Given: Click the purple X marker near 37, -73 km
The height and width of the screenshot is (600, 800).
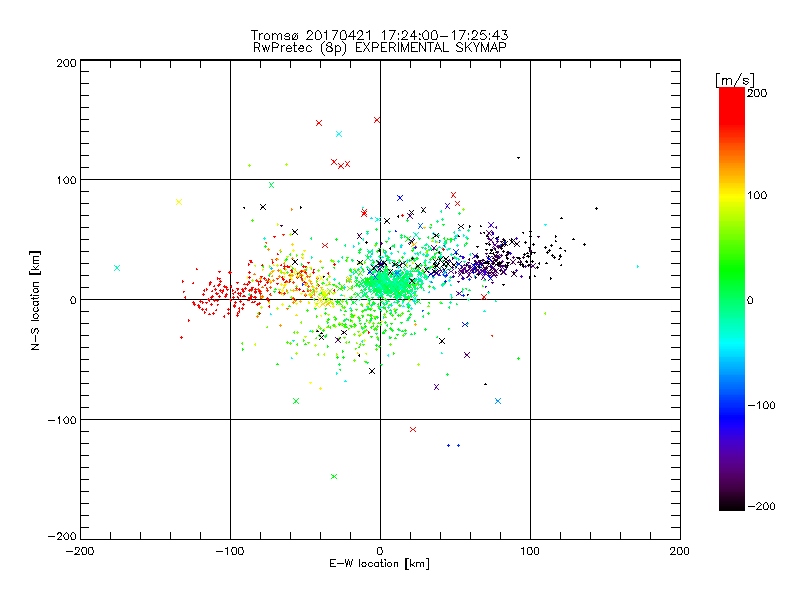Looking at the screenshot, I should [436, 387].
